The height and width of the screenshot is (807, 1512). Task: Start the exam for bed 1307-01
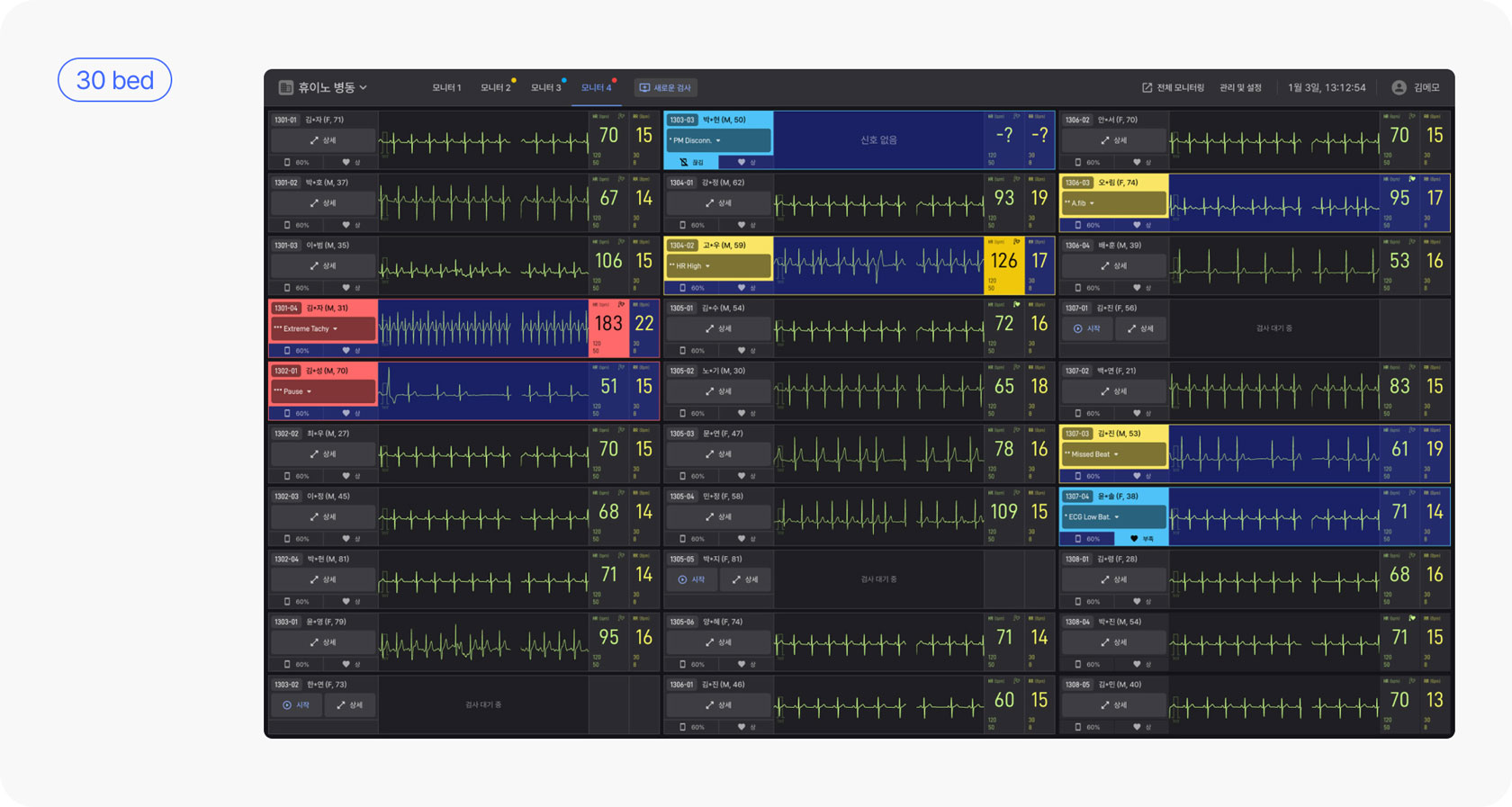(1087, 329)
